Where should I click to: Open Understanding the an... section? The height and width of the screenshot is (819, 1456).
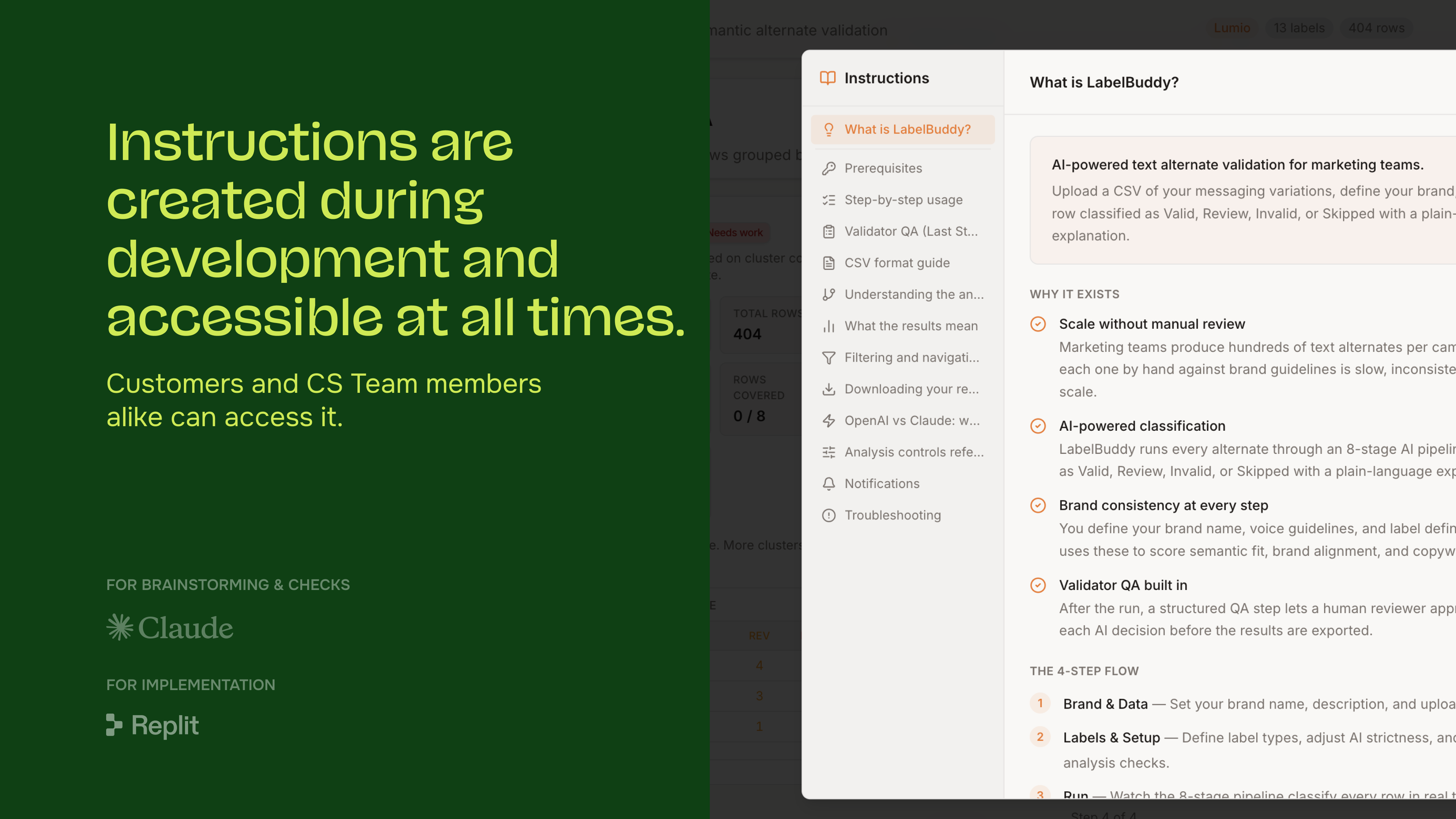coord(903,295)
